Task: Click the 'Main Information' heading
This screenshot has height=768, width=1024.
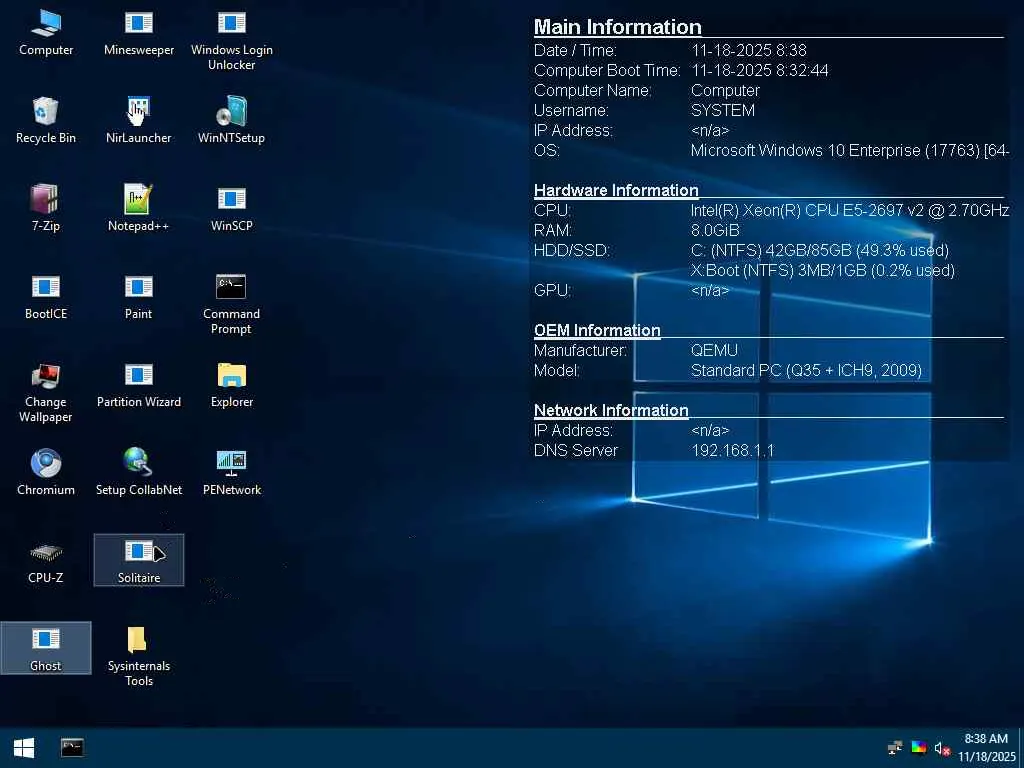Action: pyautogui.click(x=618, y=27)
